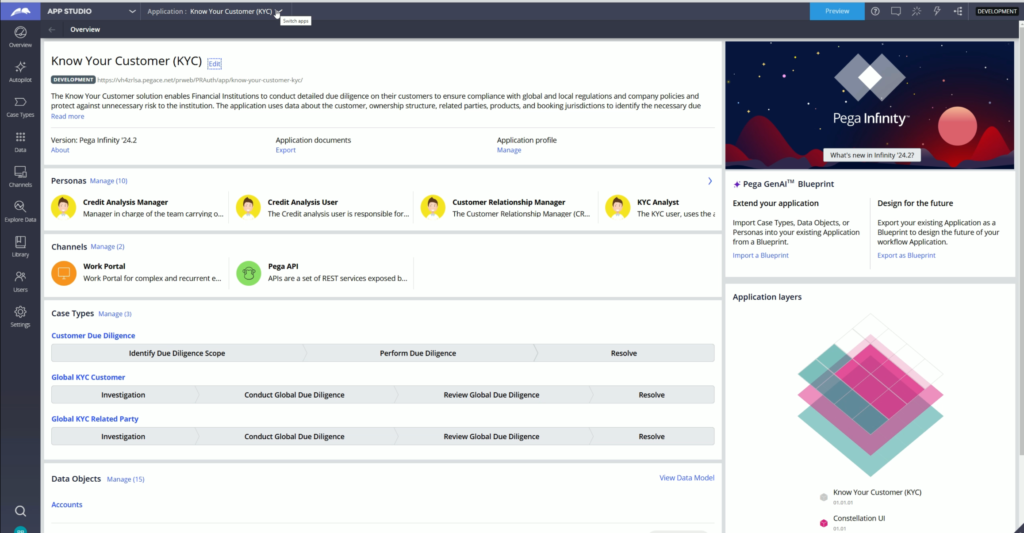Open Channels from the sidebar
Viewport: 1024px width, 533px height.
[20, 176]
